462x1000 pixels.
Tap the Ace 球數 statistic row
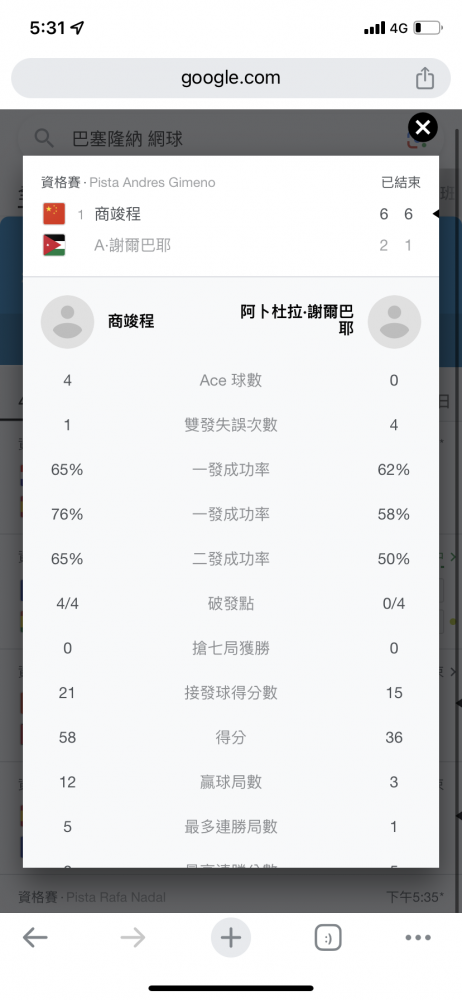coord(231,381)
